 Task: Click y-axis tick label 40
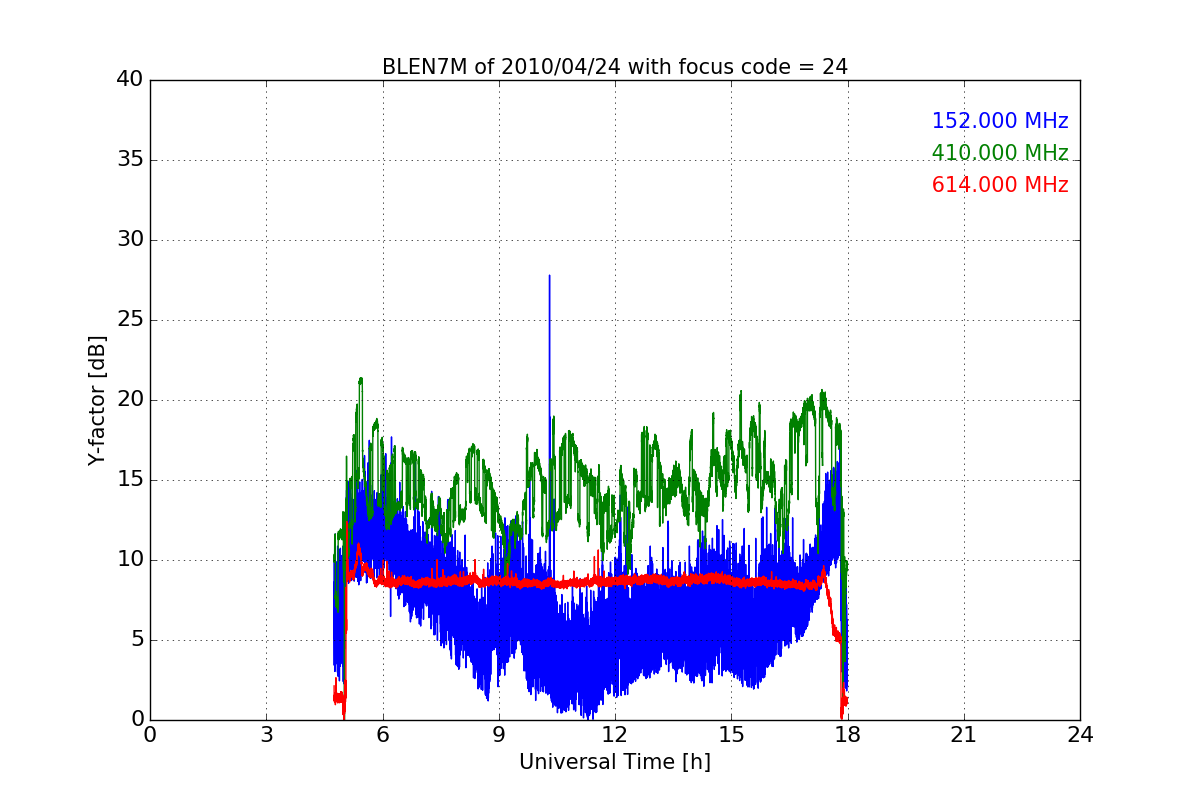click(129, 80)
